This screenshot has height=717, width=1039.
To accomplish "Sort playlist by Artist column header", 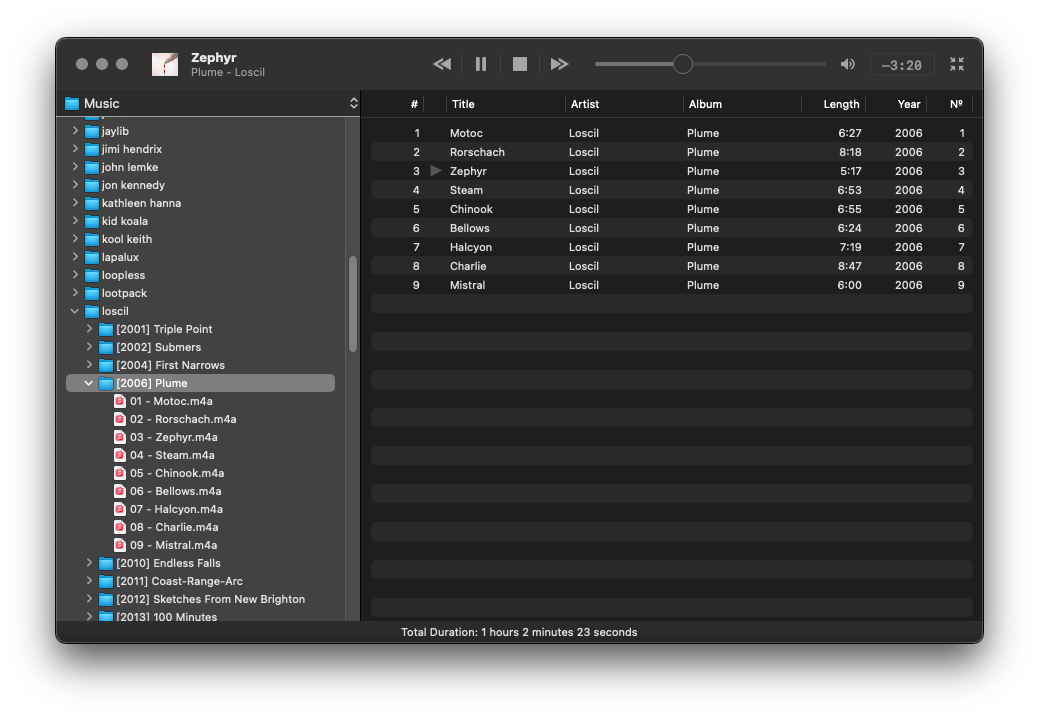I will pyautogui.click(x=585, y=104).
